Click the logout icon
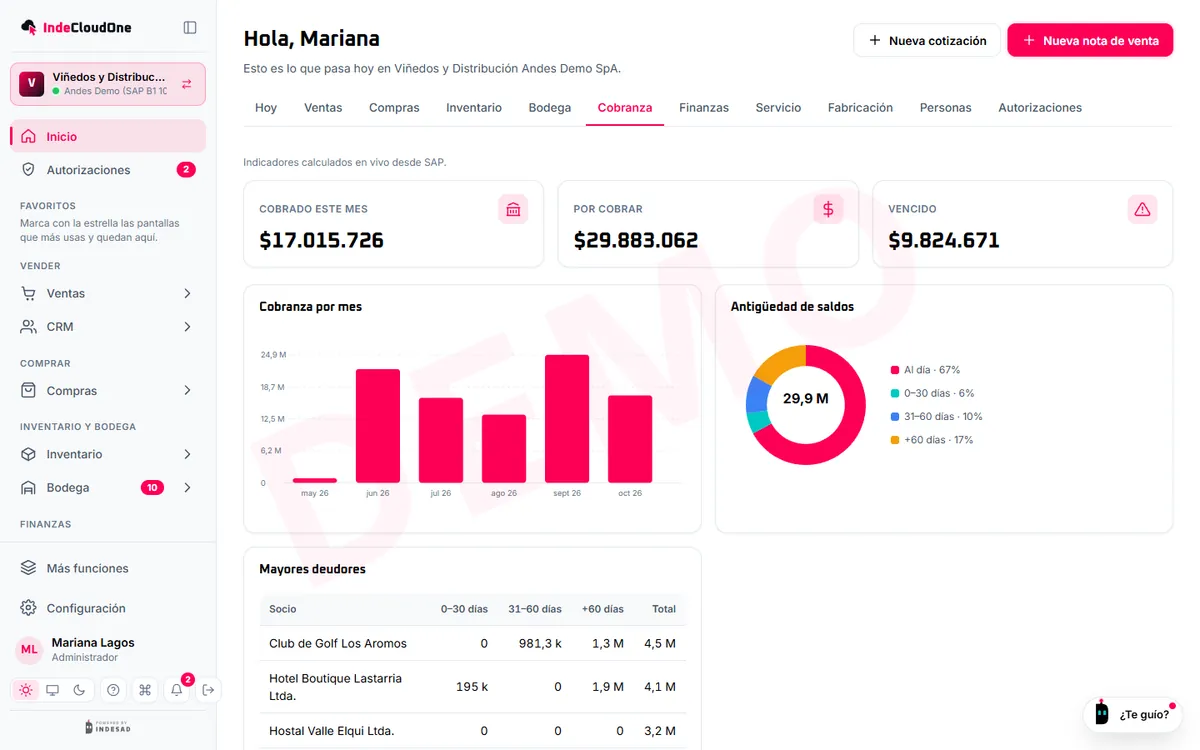The height and width of the screenshot is (750, 1200). [x=208, y=690]
